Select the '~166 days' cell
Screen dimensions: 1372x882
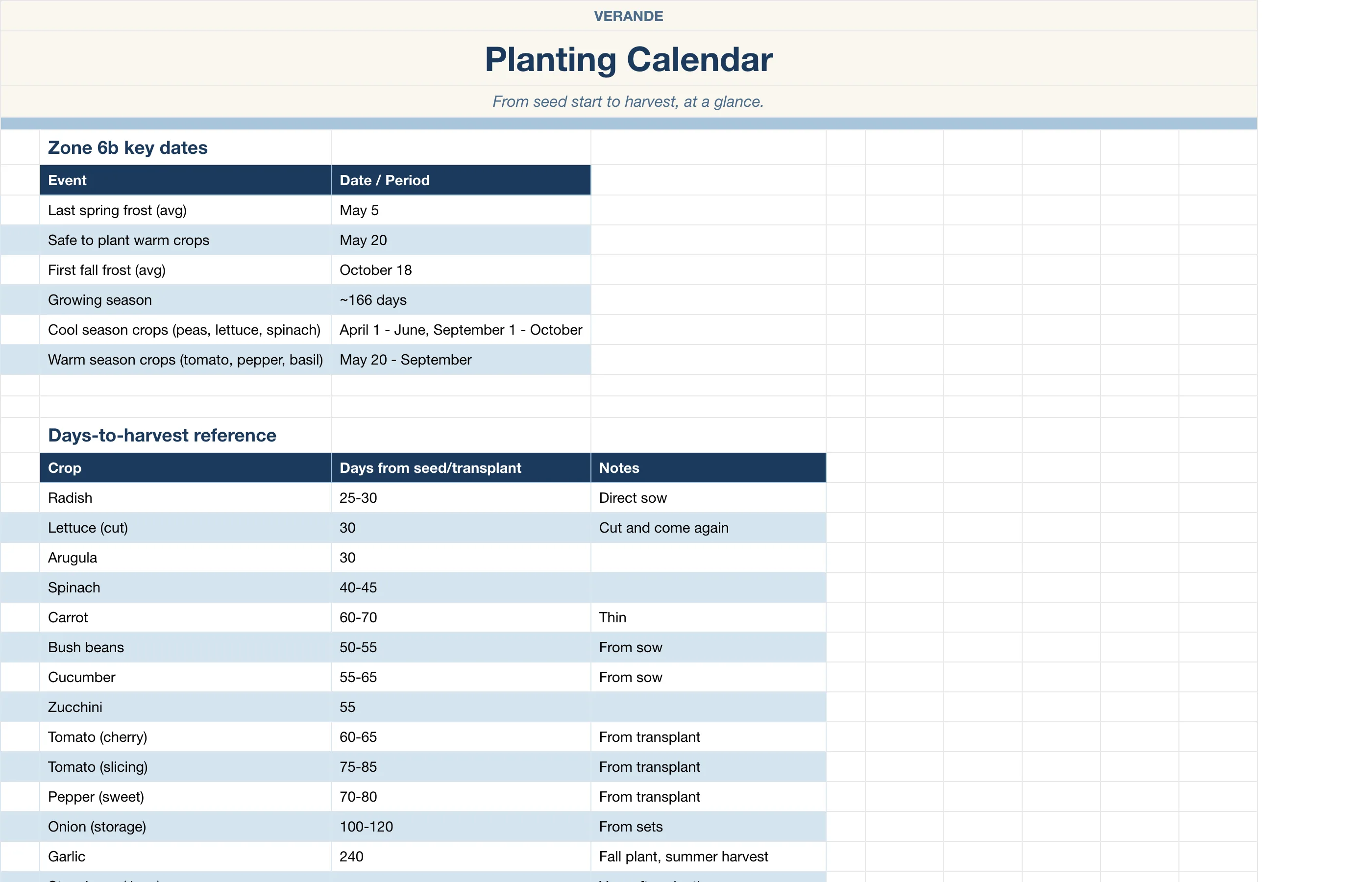(461, 299)
